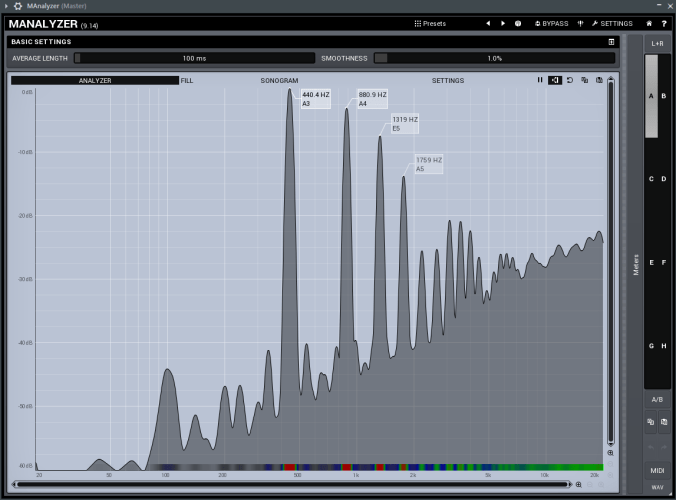Select the next preset arrow
This screenshot has height=500, width=676.
(503, 23)
